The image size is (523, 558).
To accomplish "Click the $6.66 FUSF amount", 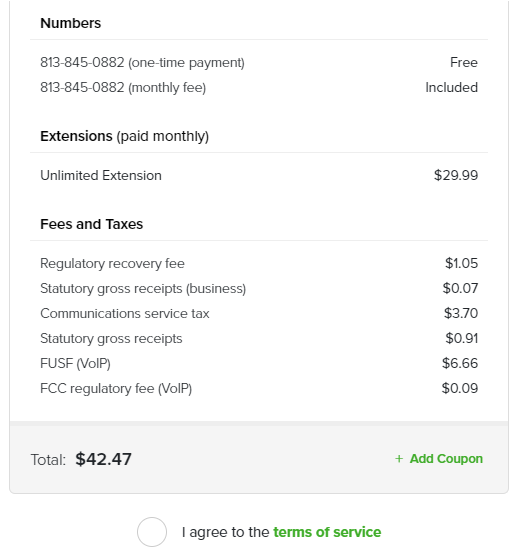I will [x=460, y=363].
